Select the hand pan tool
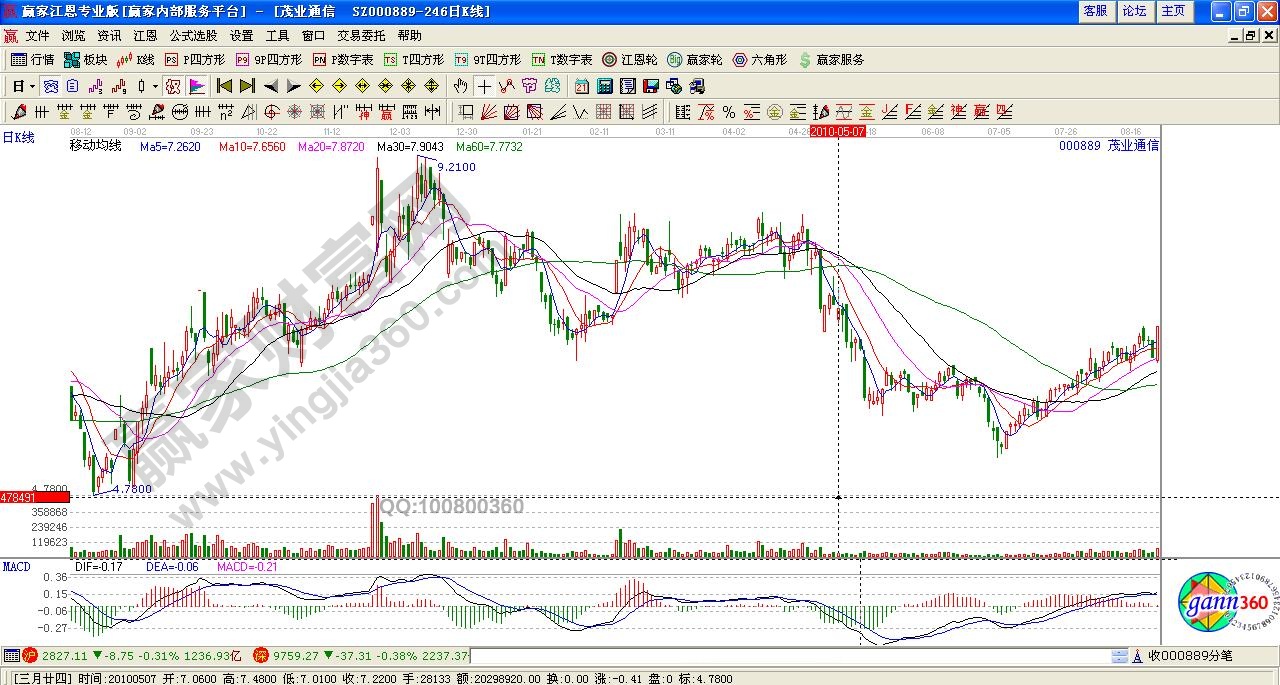The height and width of the screenshot is (685, 1280). [460, 86]
